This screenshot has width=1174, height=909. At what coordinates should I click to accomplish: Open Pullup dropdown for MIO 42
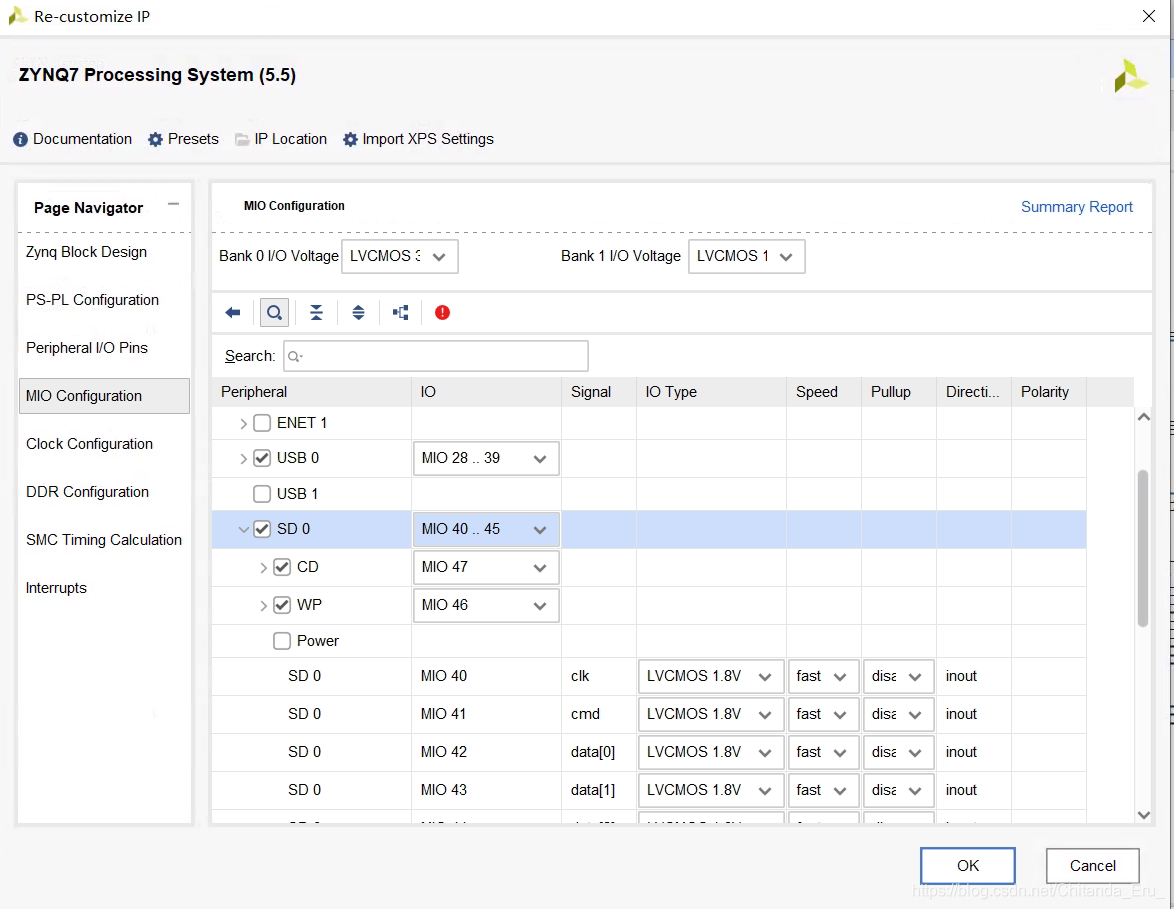point(898,752)
